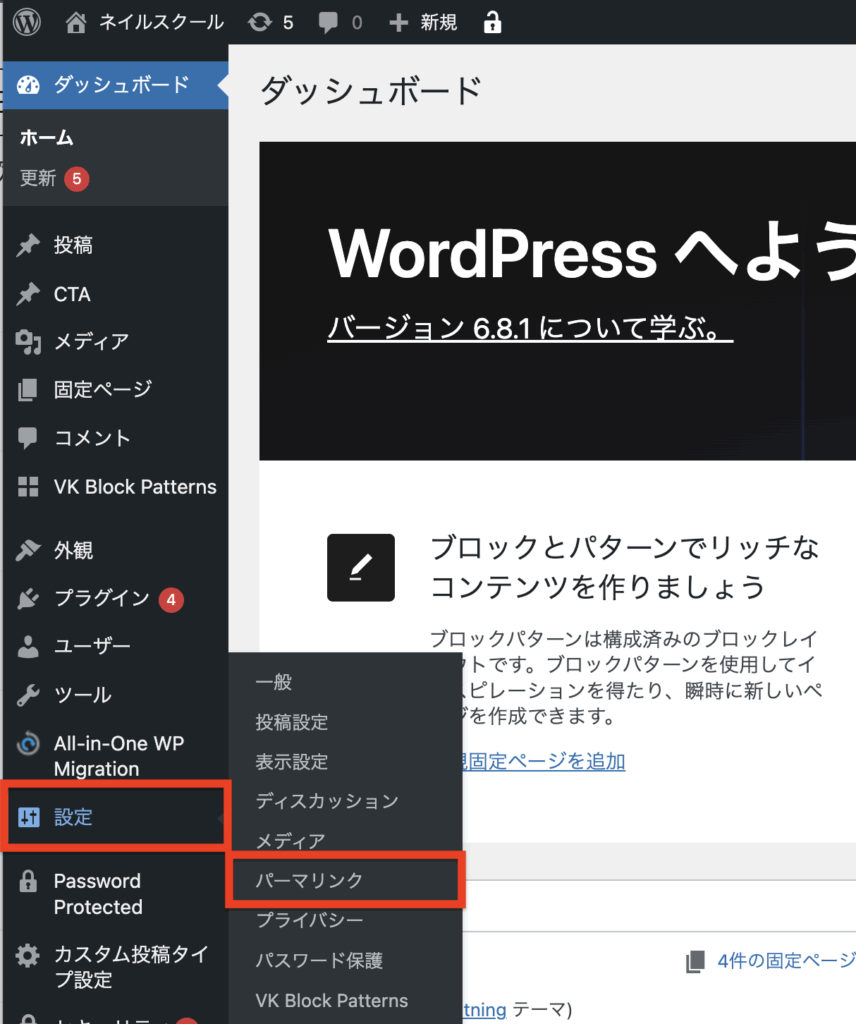Screen dimensions: 856x1024
Task: Click the 固定ページを追加 link
Action: pos(543,761)
